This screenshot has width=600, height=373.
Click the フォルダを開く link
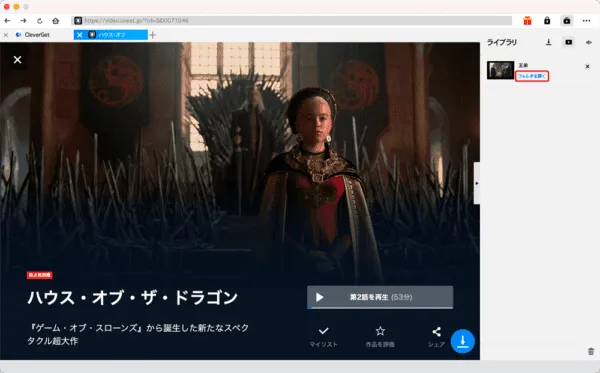coord(532,76)
